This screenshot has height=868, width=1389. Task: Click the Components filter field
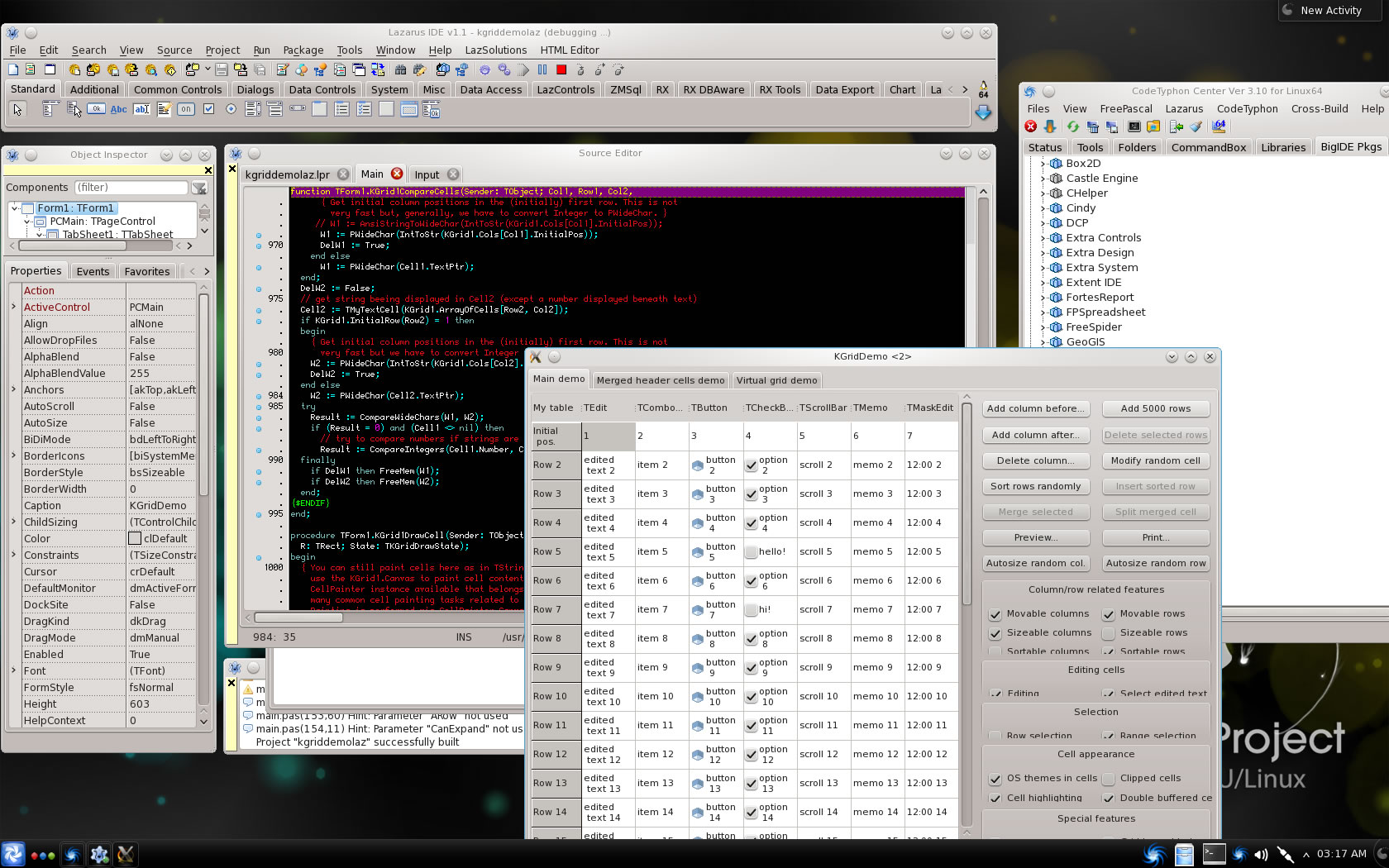131,188
